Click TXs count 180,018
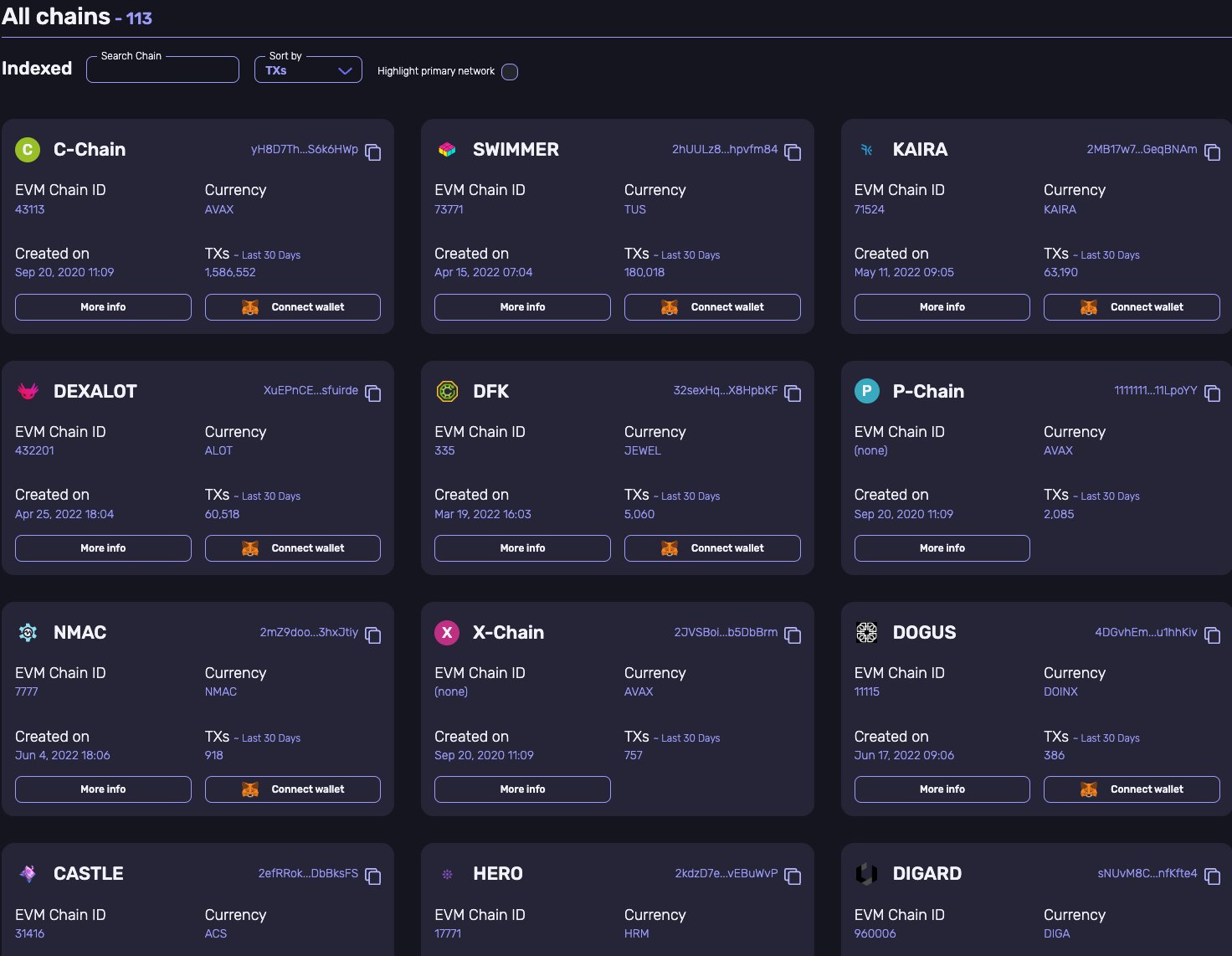The height and width of the screenshot is (956, 1232). [644, 272]
